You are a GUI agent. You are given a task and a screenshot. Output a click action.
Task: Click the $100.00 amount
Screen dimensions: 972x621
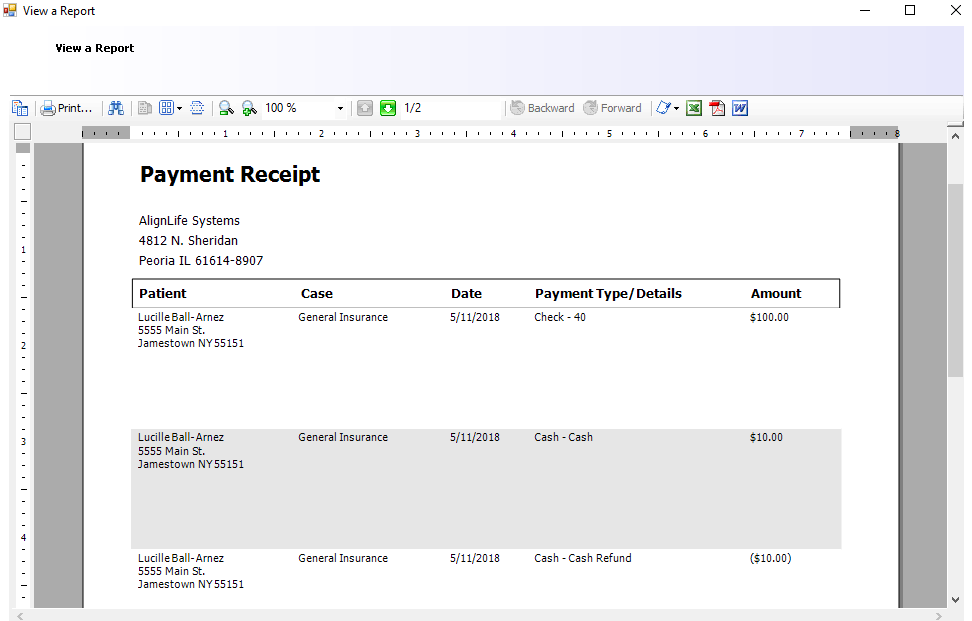[x=769, y=317]
